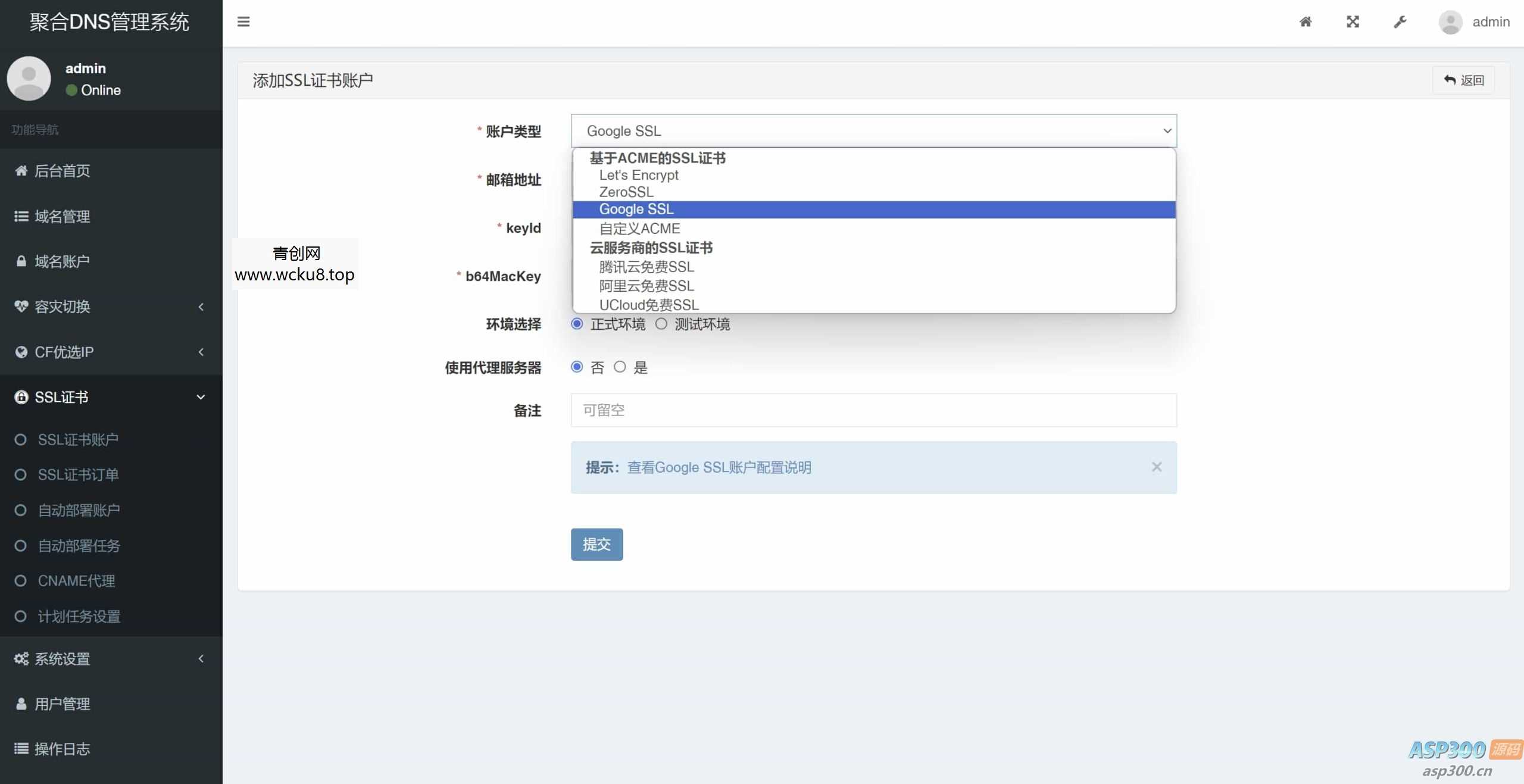Open the wrench settings icon in the header
This screenshot has height=784, width=1524.
1401,21
